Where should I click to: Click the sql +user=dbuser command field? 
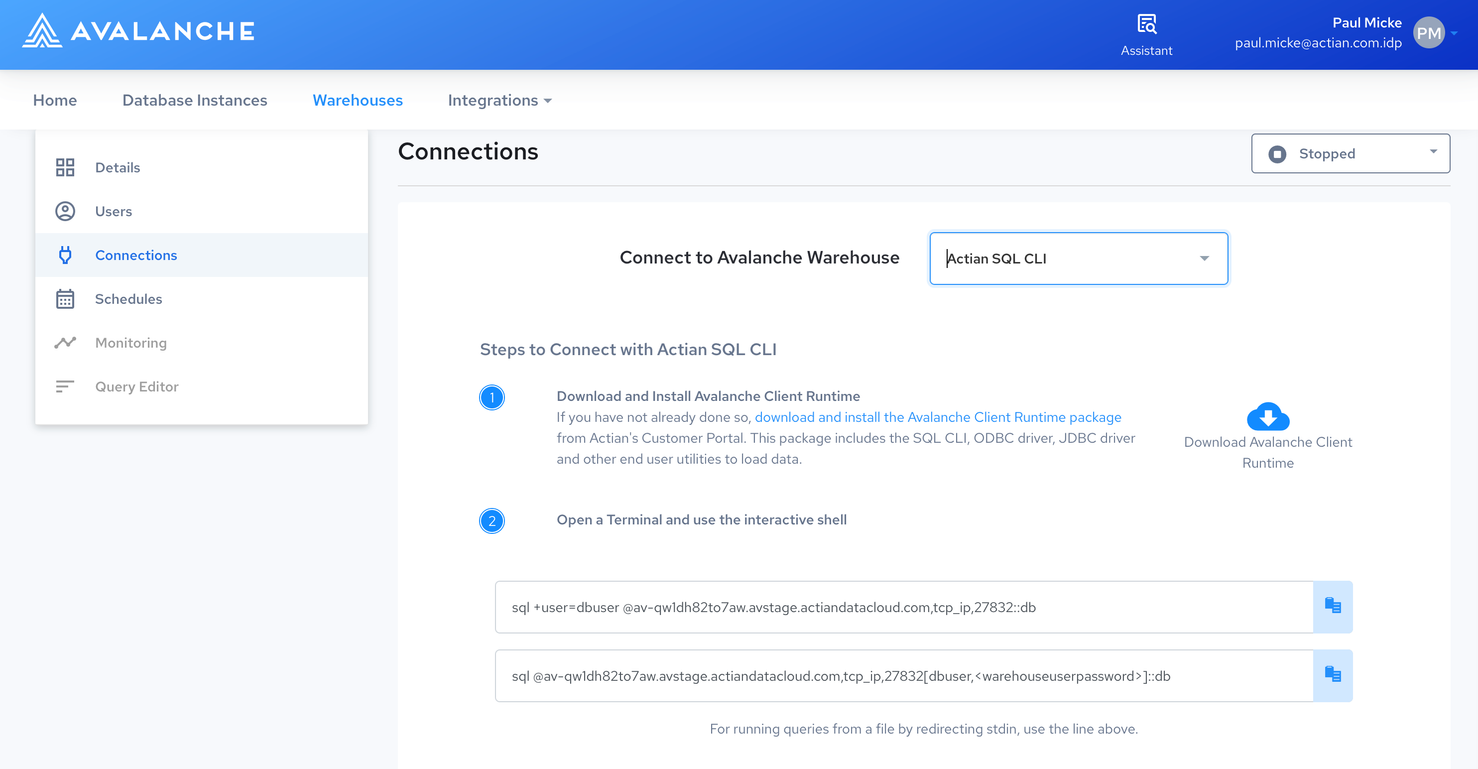[x=904, y=607]
